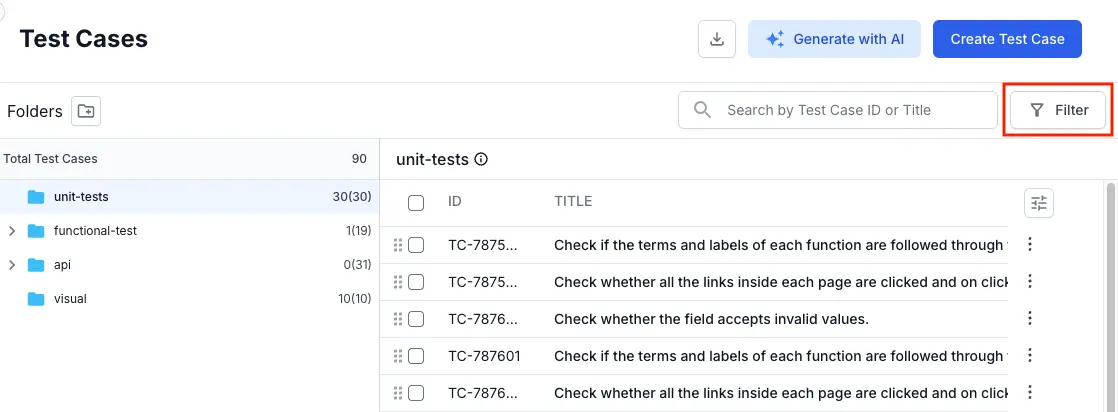Check the checkbox for the TC-787601 row
Screen dimensions: 1118x412
[416, 356]
